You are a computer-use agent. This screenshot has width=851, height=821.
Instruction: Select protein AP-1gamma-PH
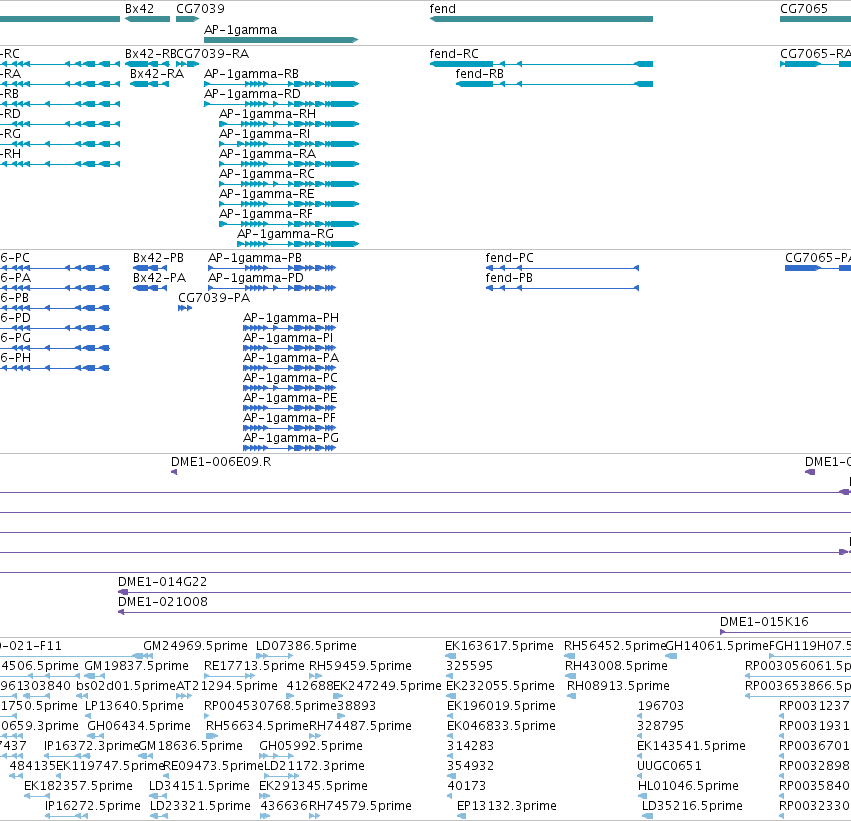point(291,318)
